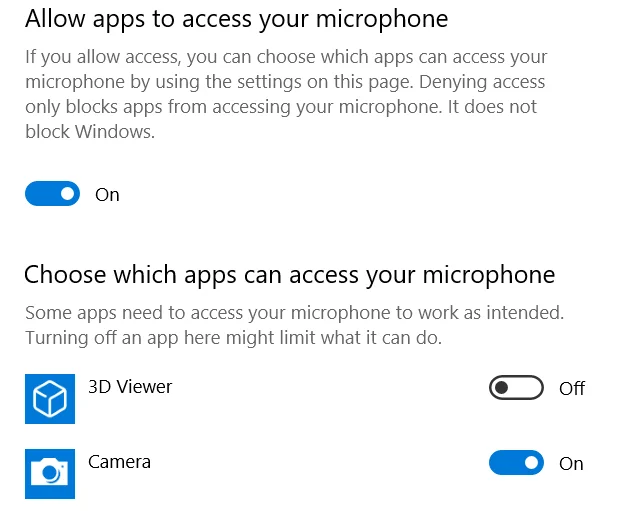The height and width of the screenshot is (511, 625).
Task: Click the black knob on 3D Viewer toggle
Action: tap(502, 388)
